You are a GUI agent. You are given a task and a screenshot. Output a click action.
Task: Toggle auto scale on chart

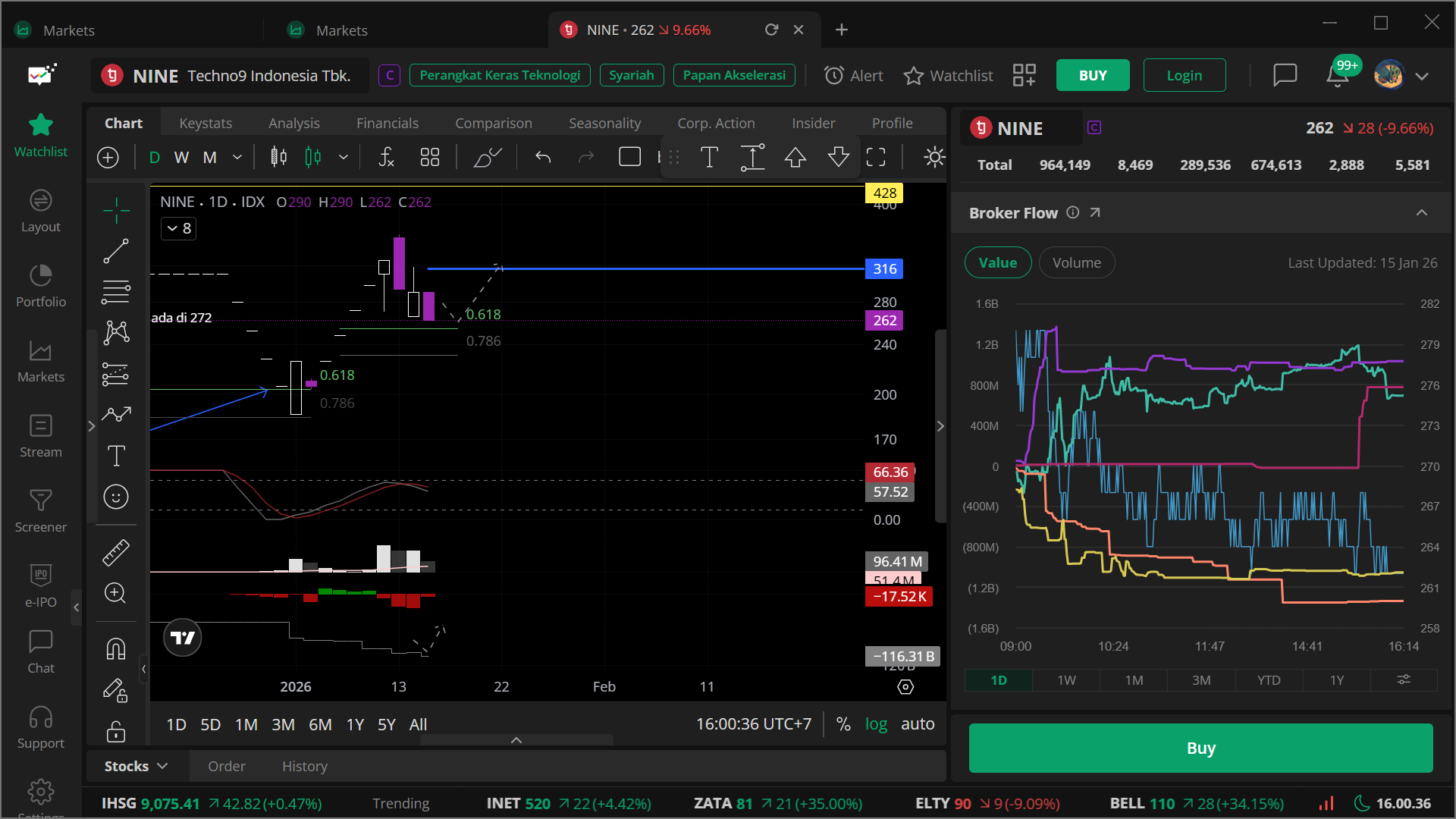[917, 724]
